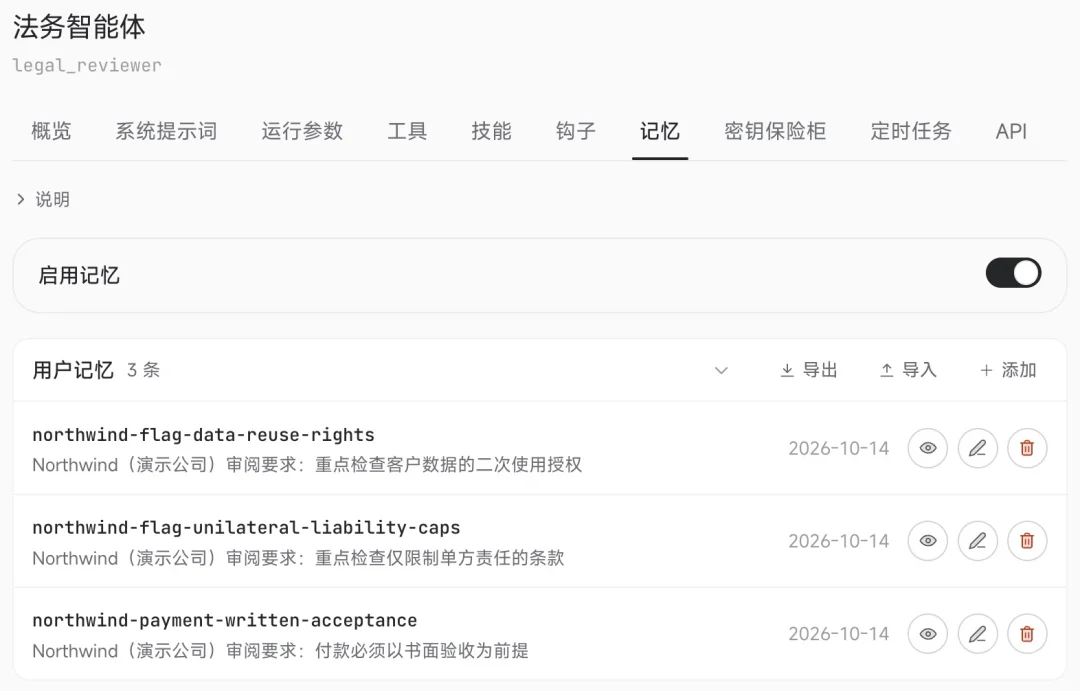1080x691 pixels.
Task: View the northwind-flag-data-reuse-rights memory
Action: coord(928,448)
